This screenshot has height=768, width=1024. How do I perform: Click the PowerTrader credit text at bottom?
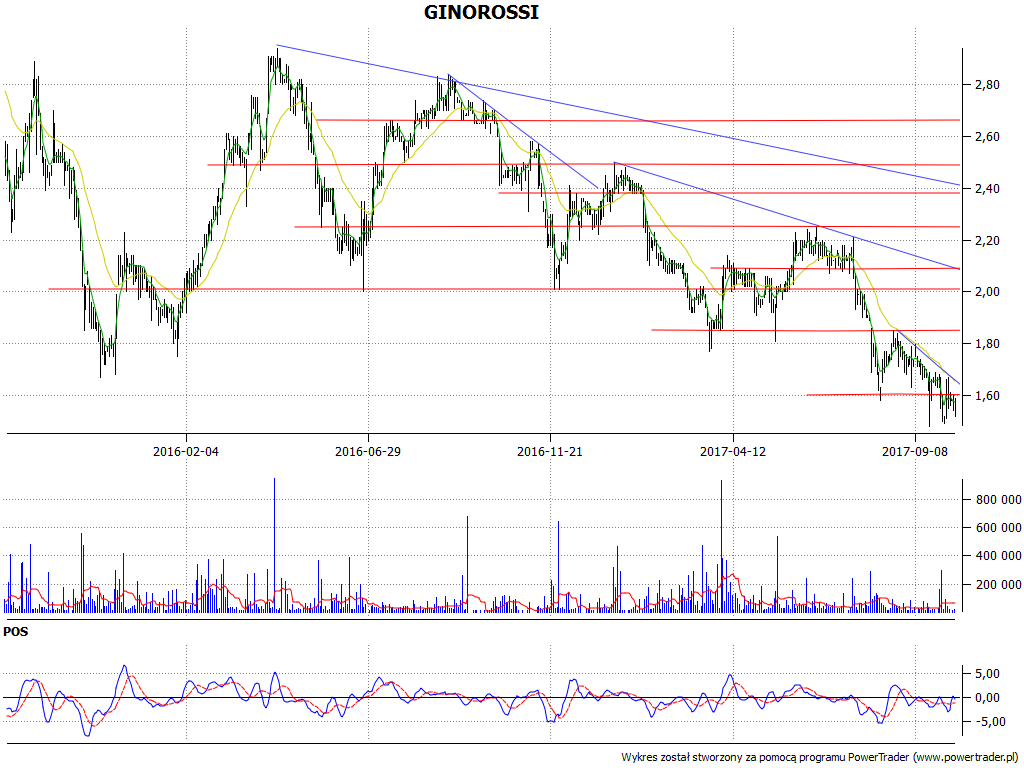point(820,758)
